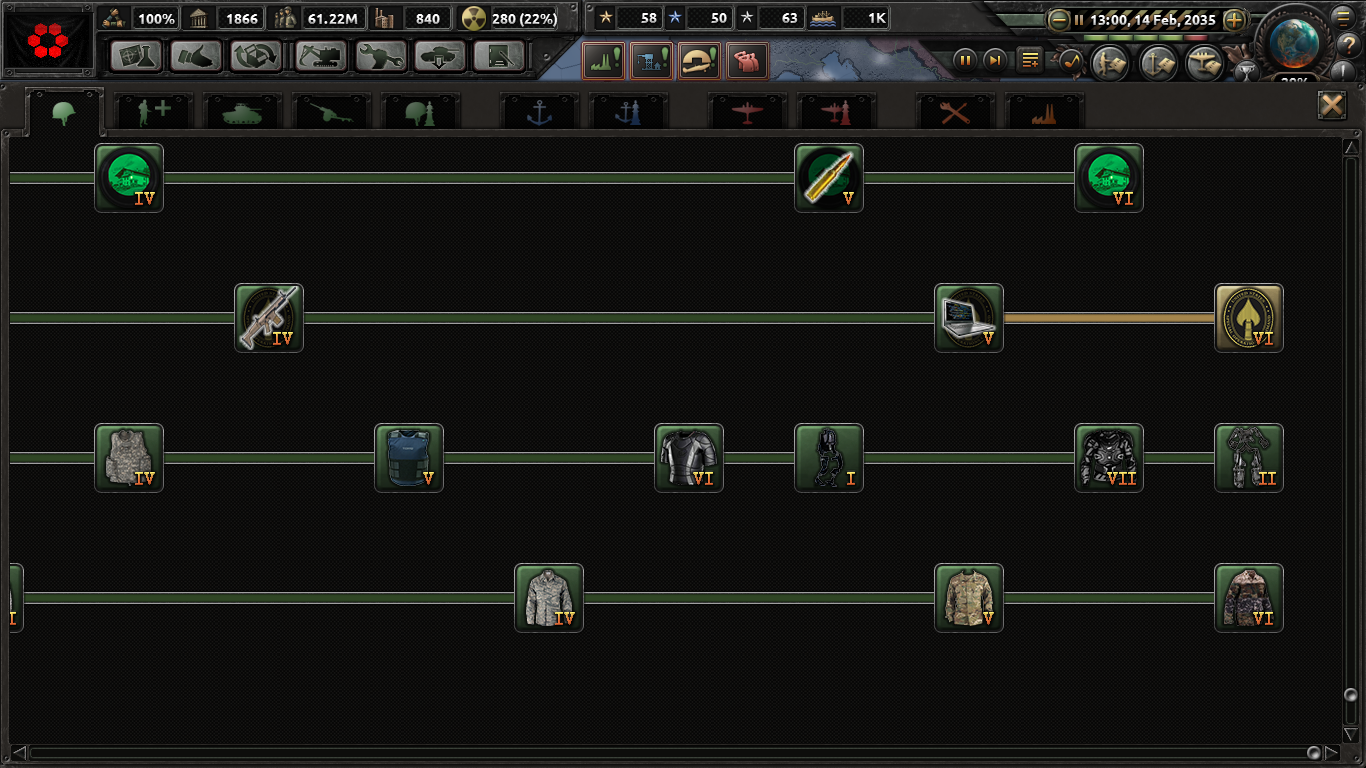Open the industry factory research tab
1366x768 pixels.
(1044, 112)
